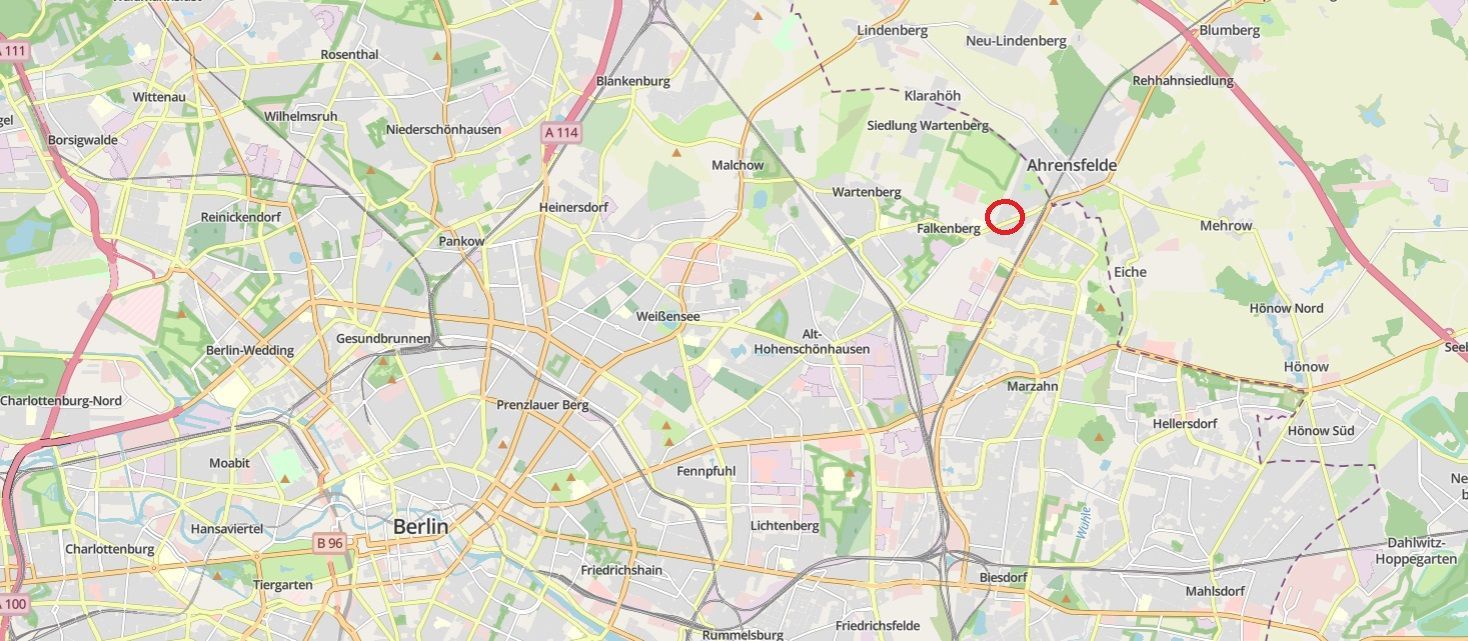Select the Hellersdorf label

1185,423
